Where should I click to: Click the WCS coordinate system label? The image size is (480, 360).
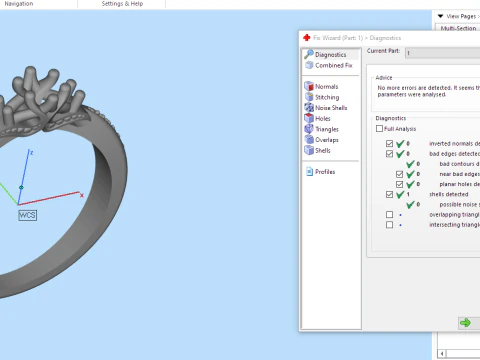[x=27, y=215]
